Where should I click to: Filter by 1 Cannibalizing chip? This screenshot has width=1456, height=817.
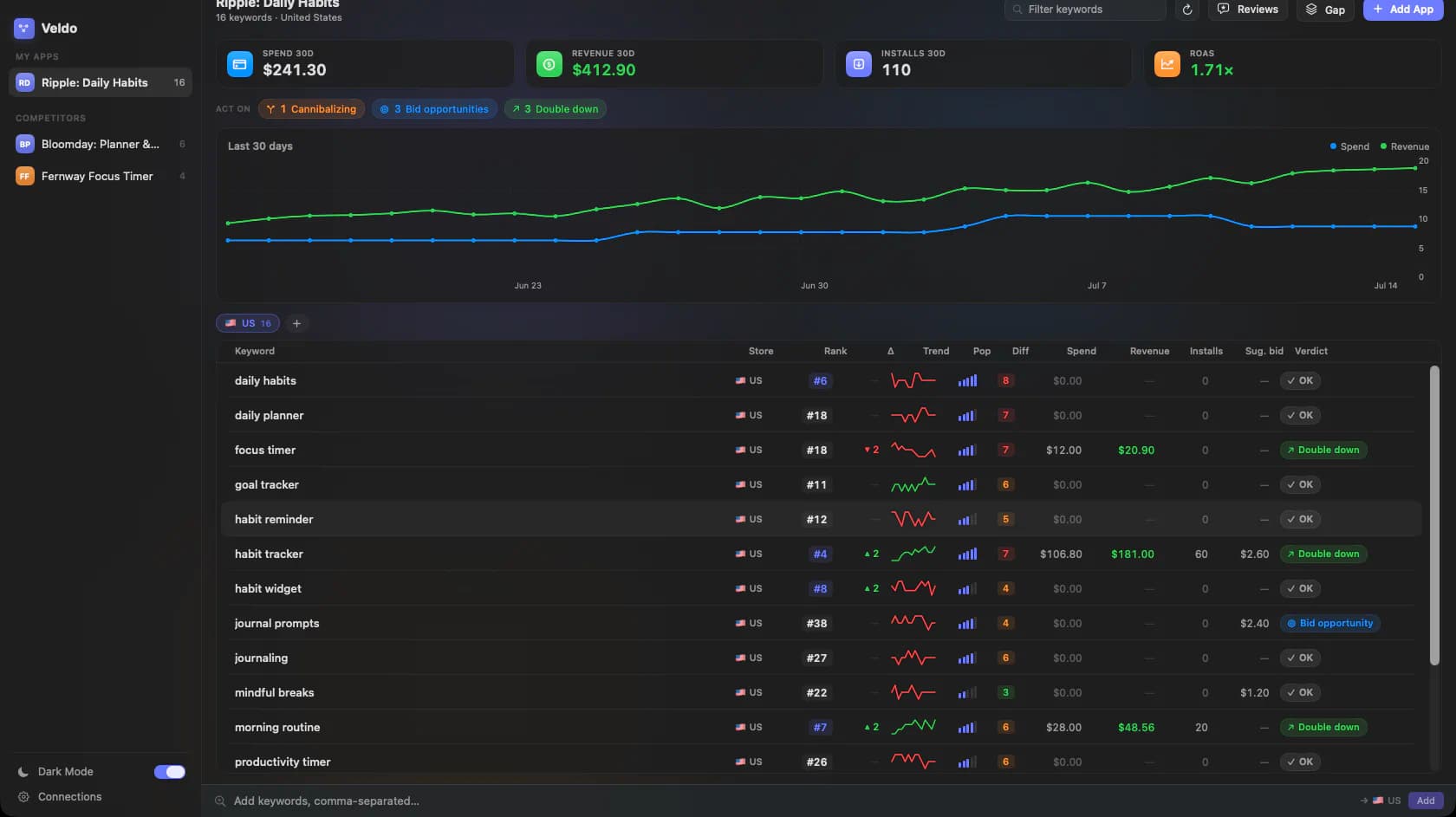click(x=311, y=109)
